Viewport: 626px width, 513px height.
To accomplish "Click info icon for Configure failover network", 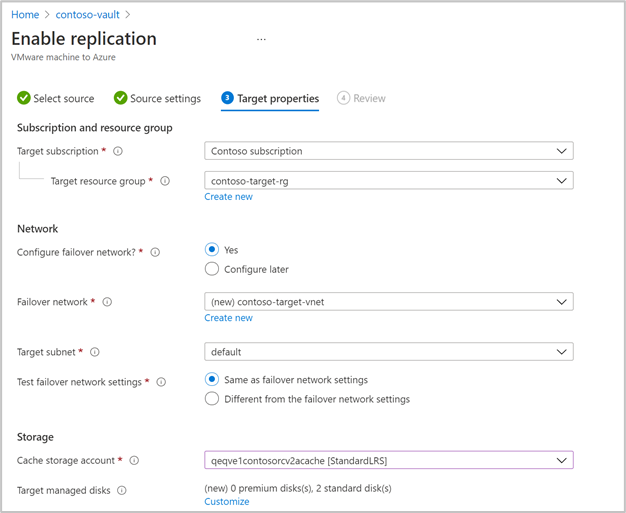I will coord(155,253).
